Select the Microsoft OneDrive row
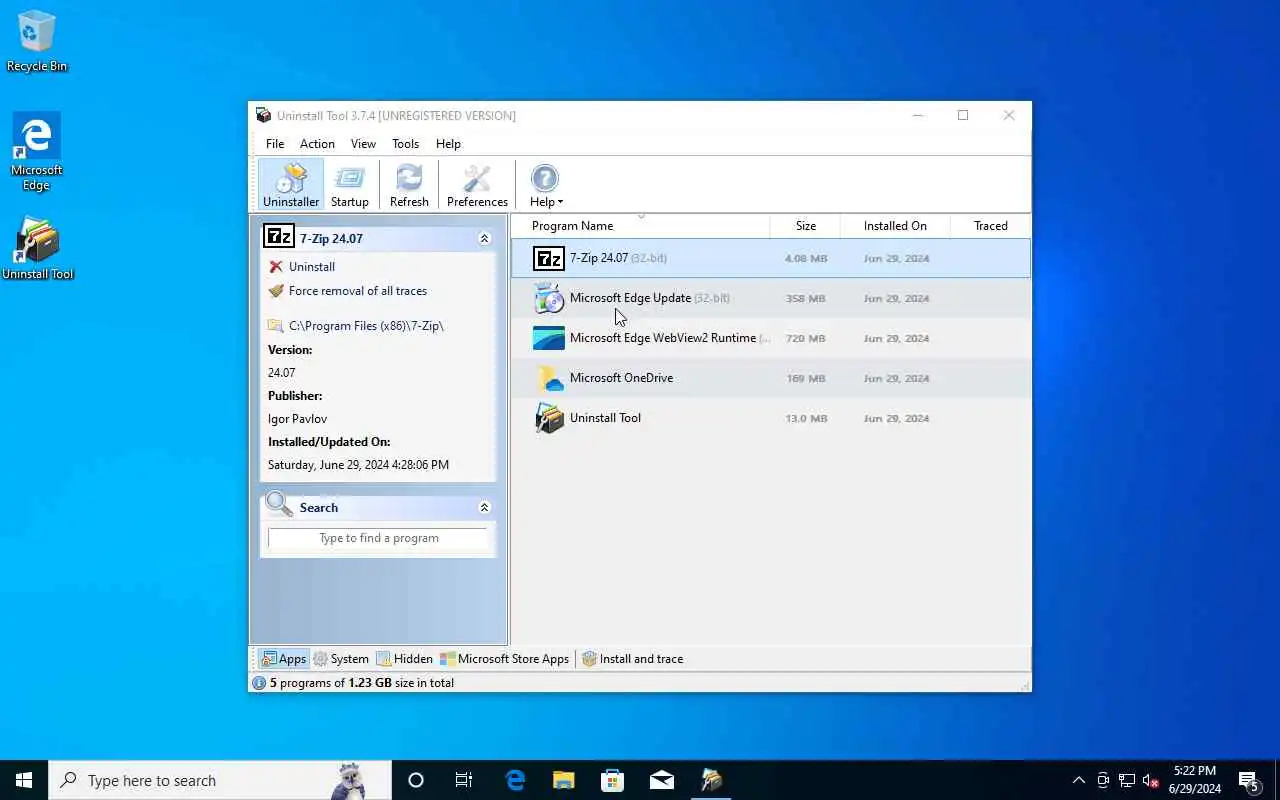Image resolution: width=1280 pixels, height=800 pixels. pos(771,378)
